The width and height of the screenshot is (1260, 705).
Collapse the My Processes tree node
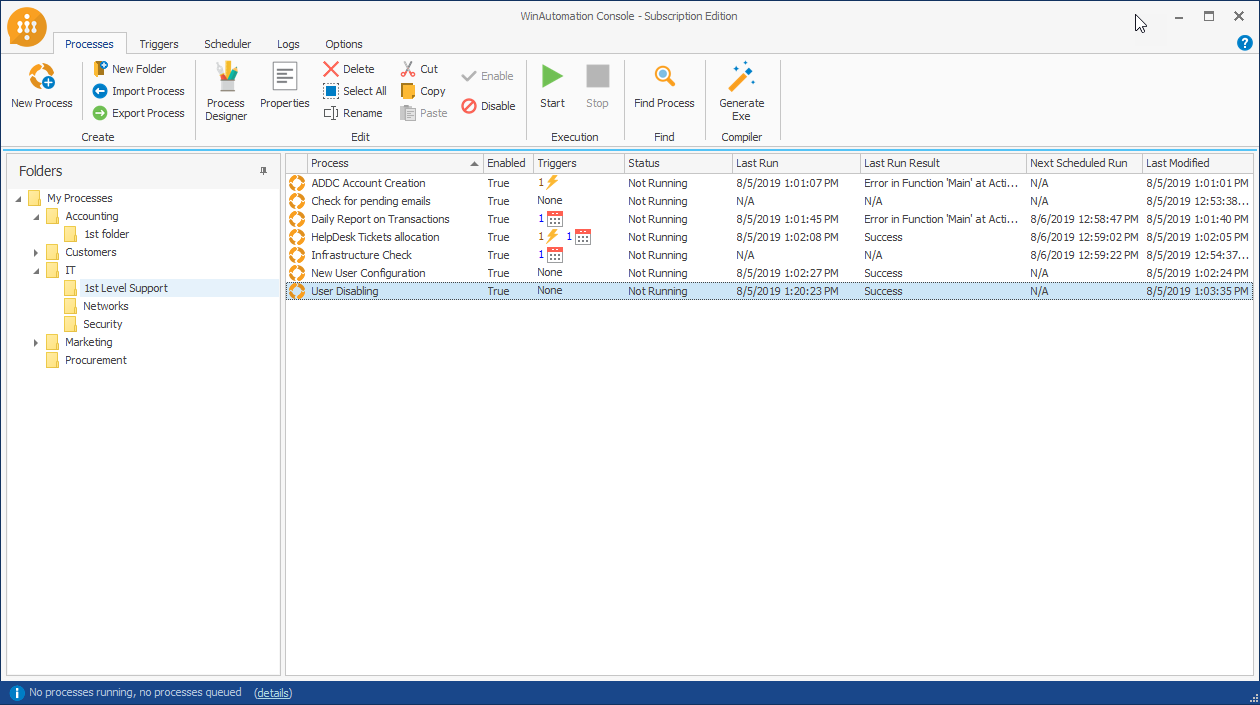pos(18,199)
